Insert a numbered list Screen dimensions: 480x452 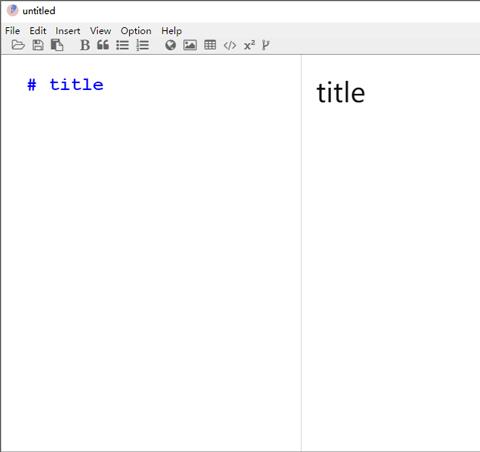point(142,45)
